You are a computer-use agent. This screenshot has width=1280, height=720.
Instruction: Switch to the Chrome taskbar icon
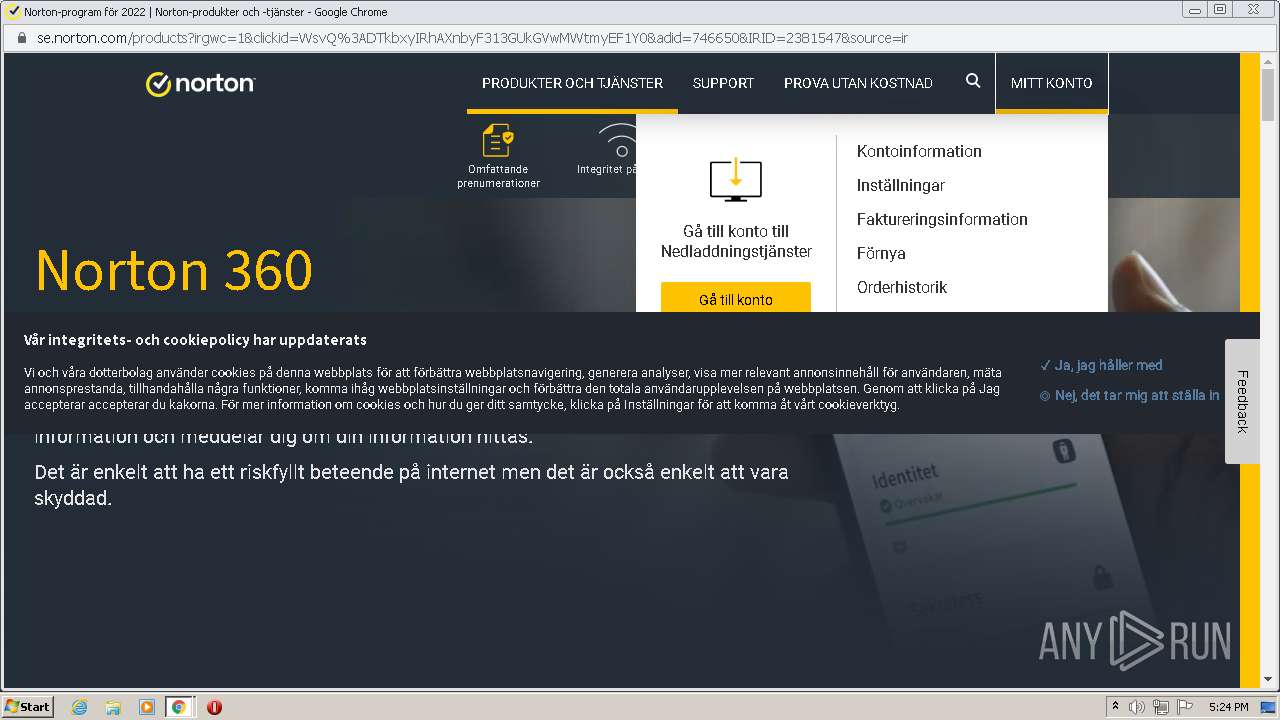point(179,707)
